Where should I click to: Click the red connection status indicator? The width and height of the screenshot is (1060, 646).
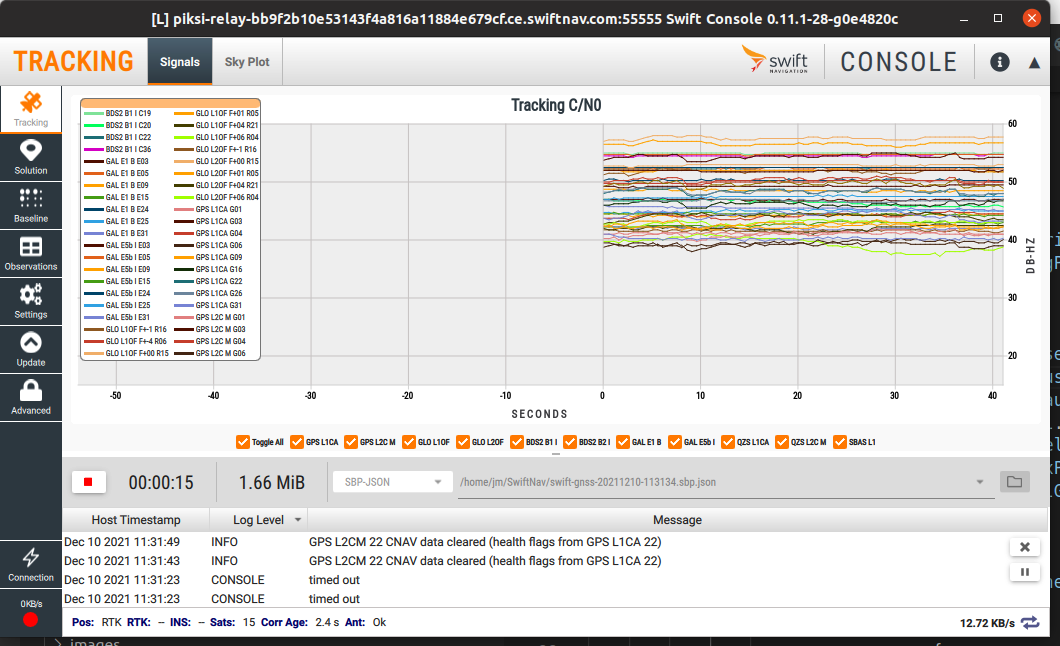point(30,620)
